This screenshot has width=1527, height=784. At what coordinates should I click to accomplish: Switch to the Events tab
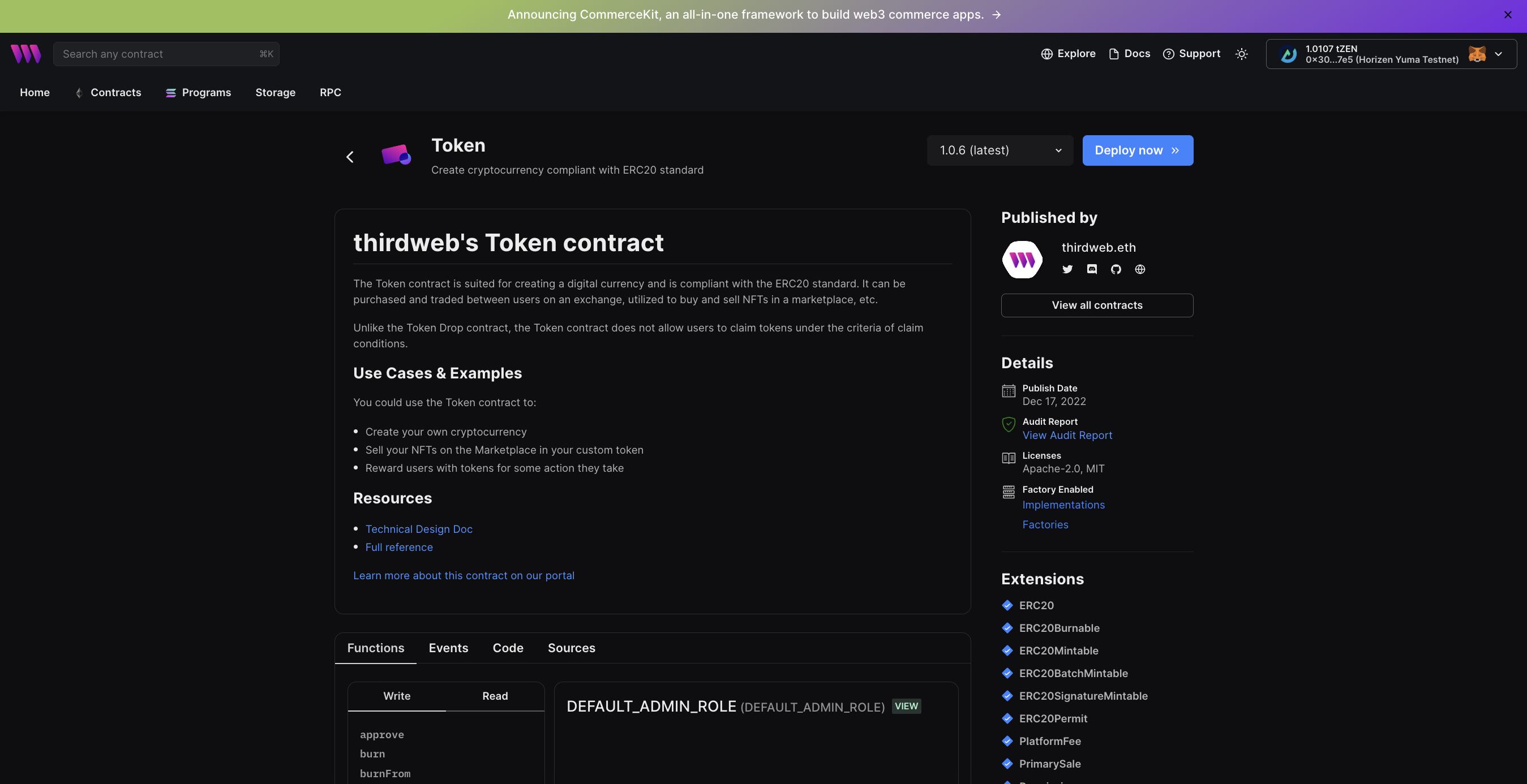pyautogui.click(x=448, y=648)
